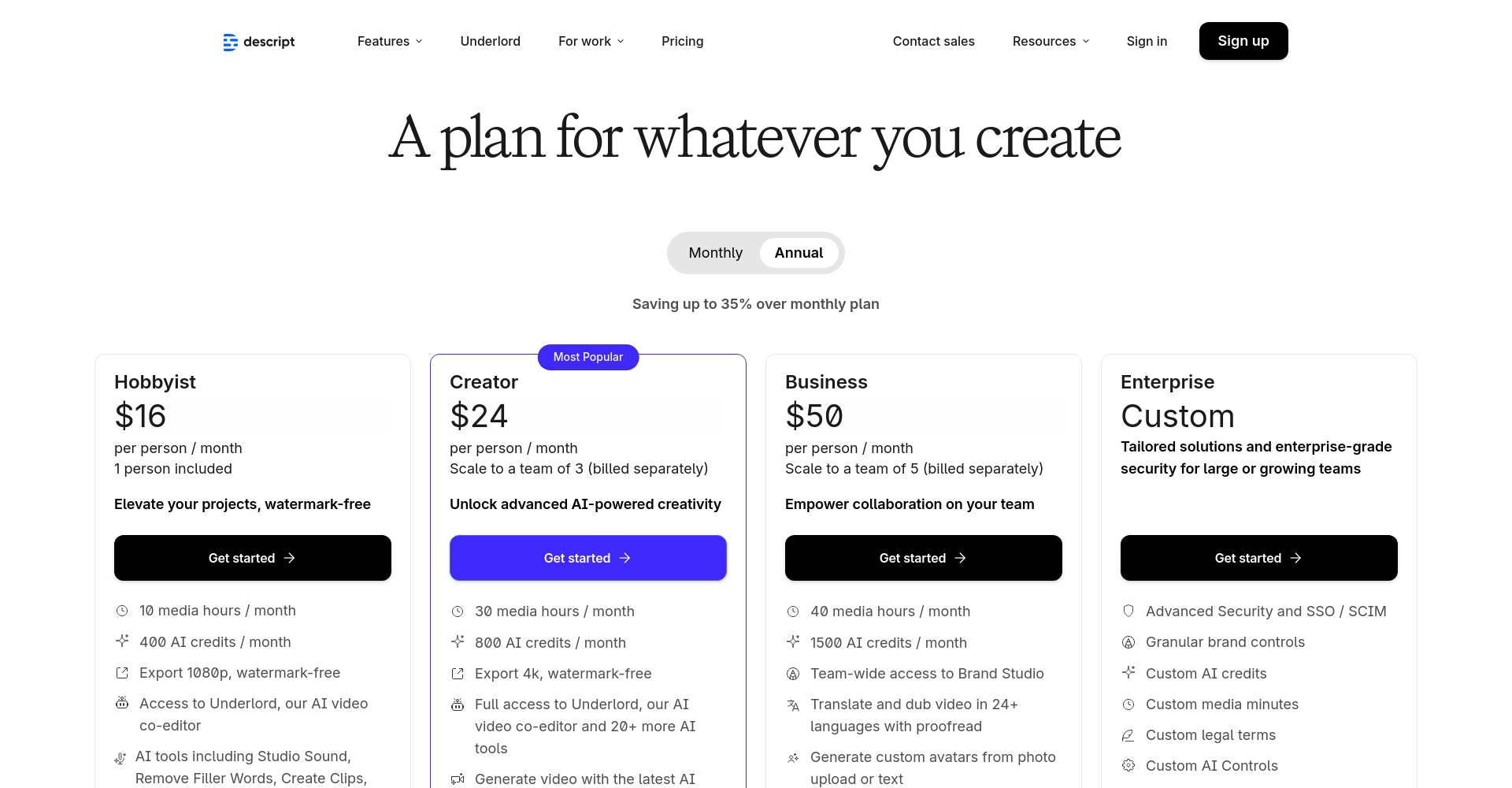Click export icon next to Export 1080p
This screenshot has width=1512, height=788.
tap(122, 673)
